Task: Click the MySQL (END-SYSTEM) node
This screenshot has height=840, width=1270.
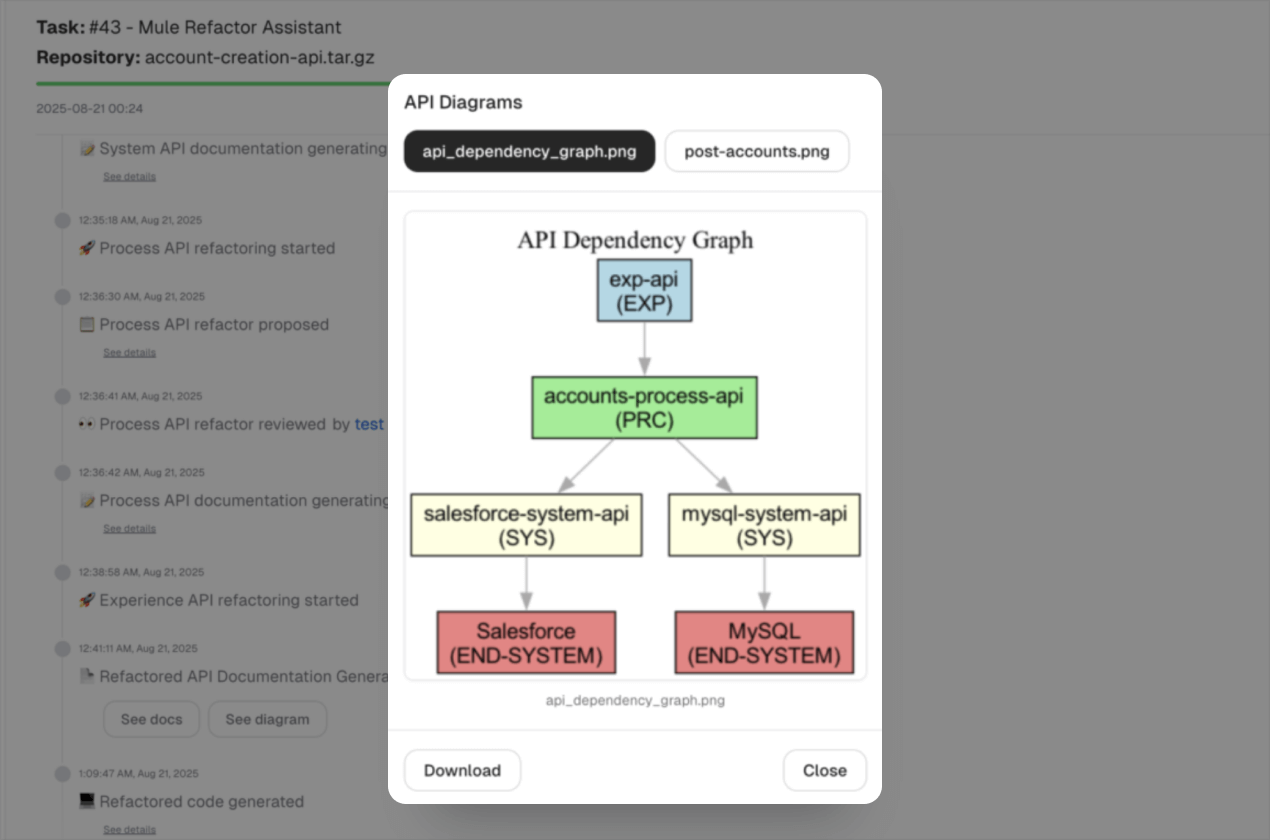Action: click(764, 642)
